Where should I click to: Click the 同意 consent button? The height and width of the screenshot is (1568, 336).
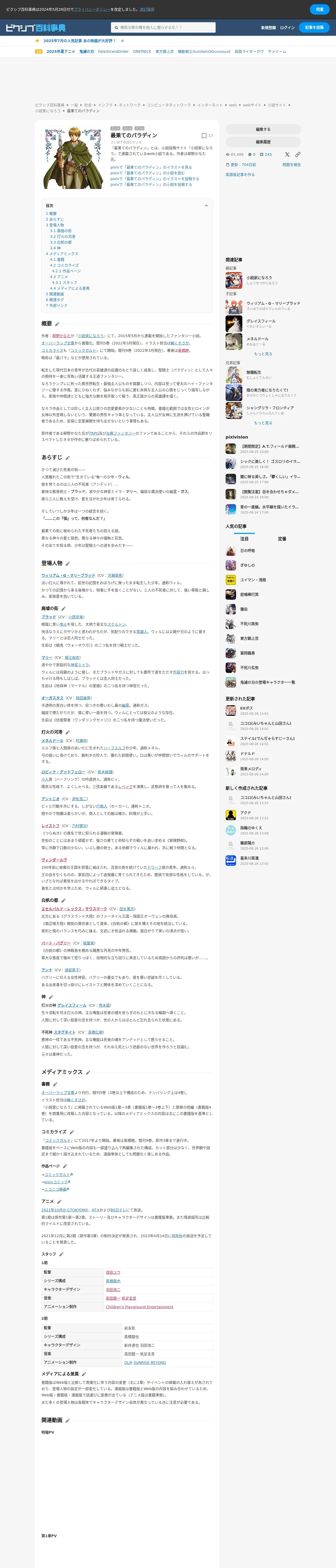tap(320, 10)
